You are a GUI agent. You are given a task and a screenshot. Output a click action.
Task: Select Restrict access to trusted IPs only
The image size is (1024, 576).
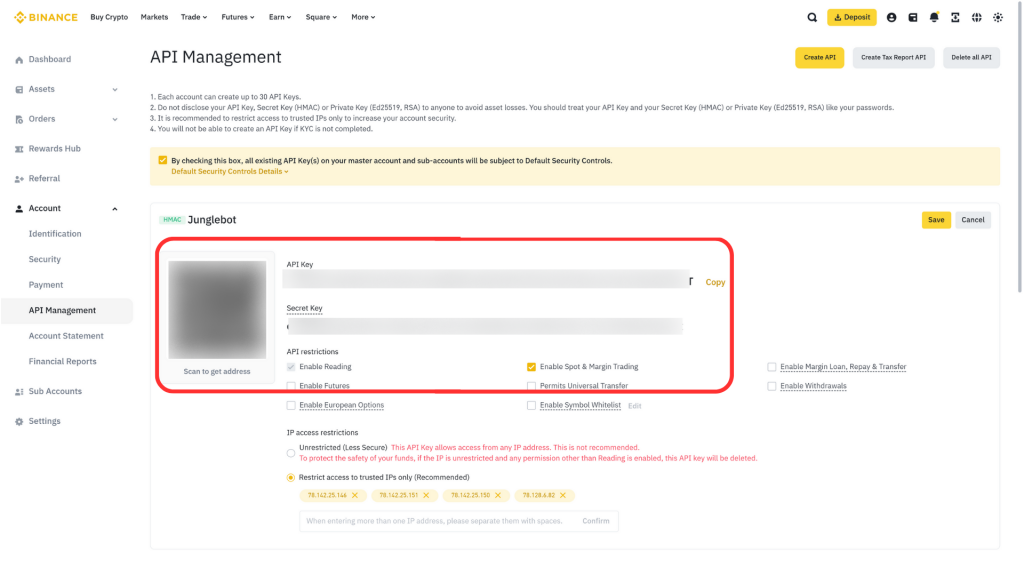coord(291,478)
